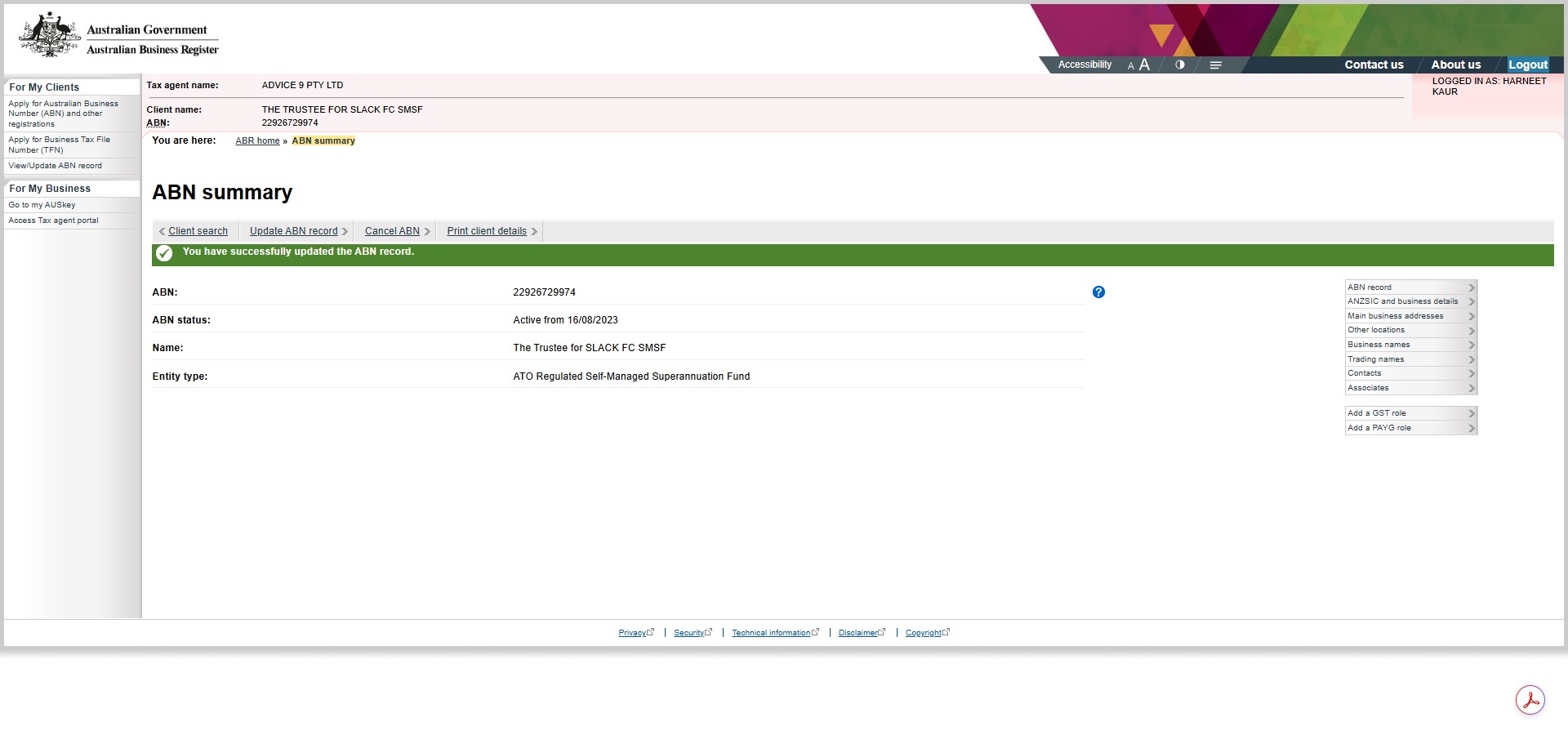This screenshot has height=744, width=1568.
Task: Open Main business addresses section
Action: coord(1410,316)
